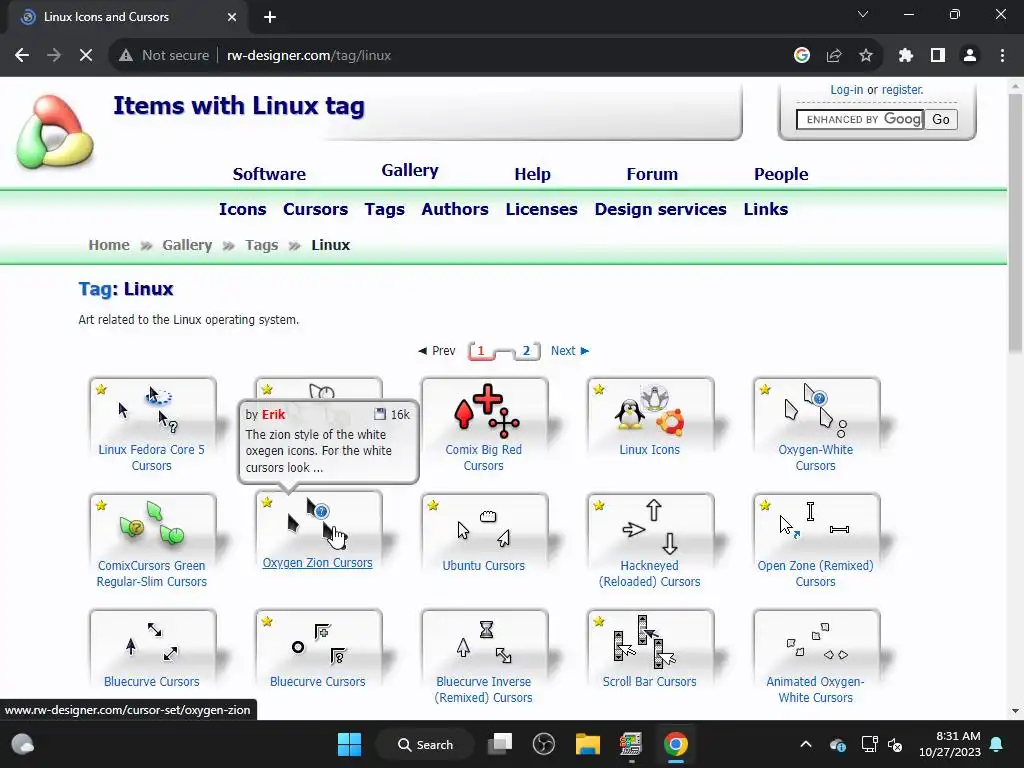Go to the Cursors gallery section

(x=315, y=209)
